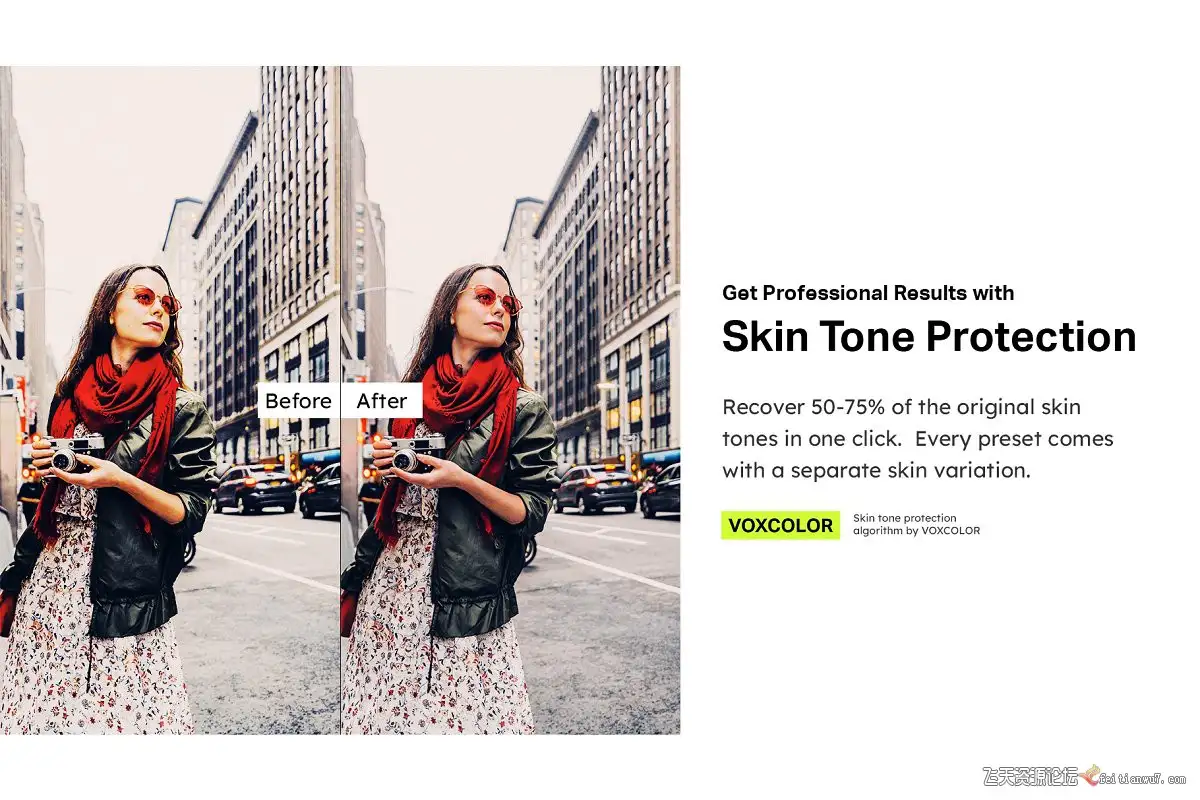
Task: Click the black car in After photo
Action: click(596, 488)
